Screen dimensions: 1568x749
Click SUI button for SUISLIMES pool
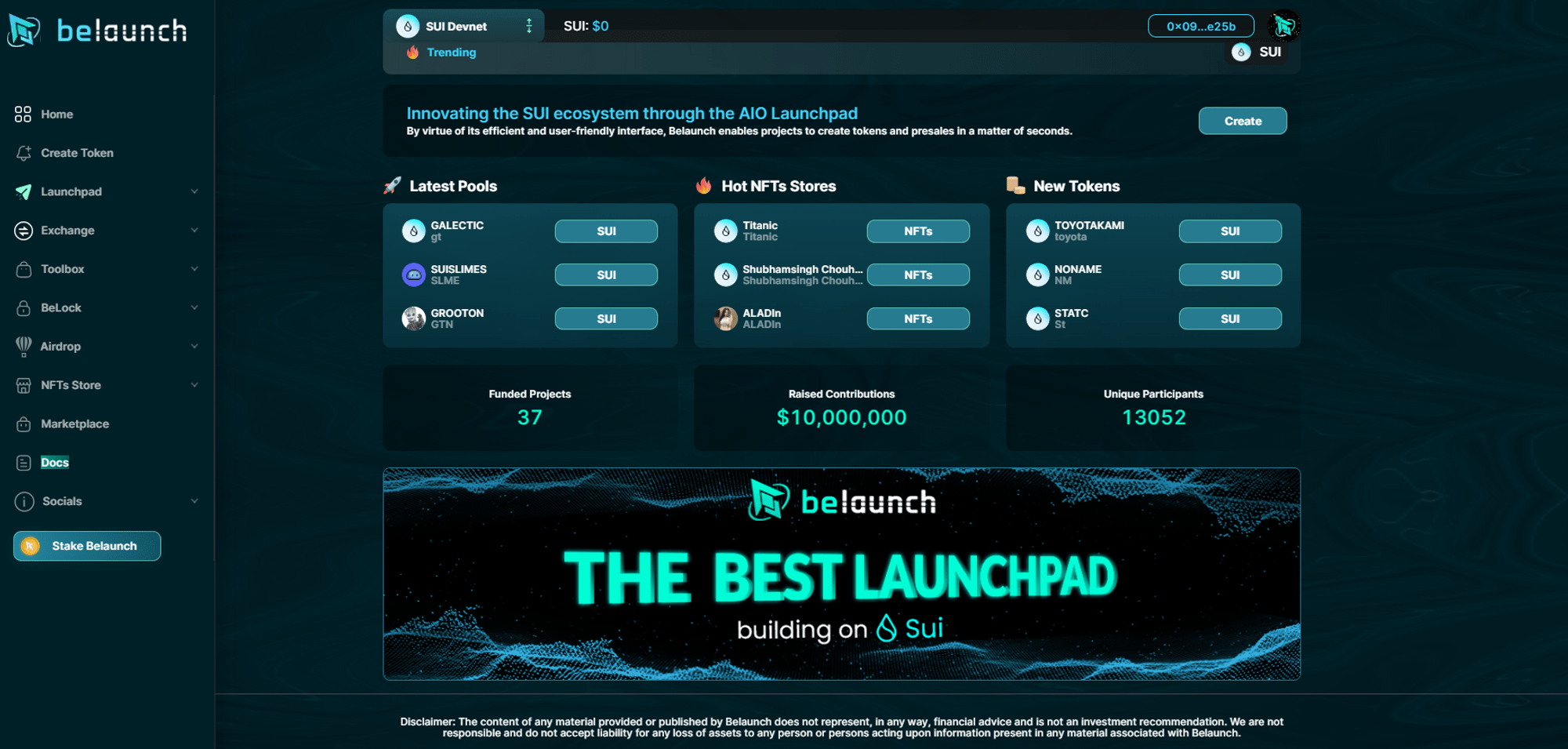tap(606, 275)
